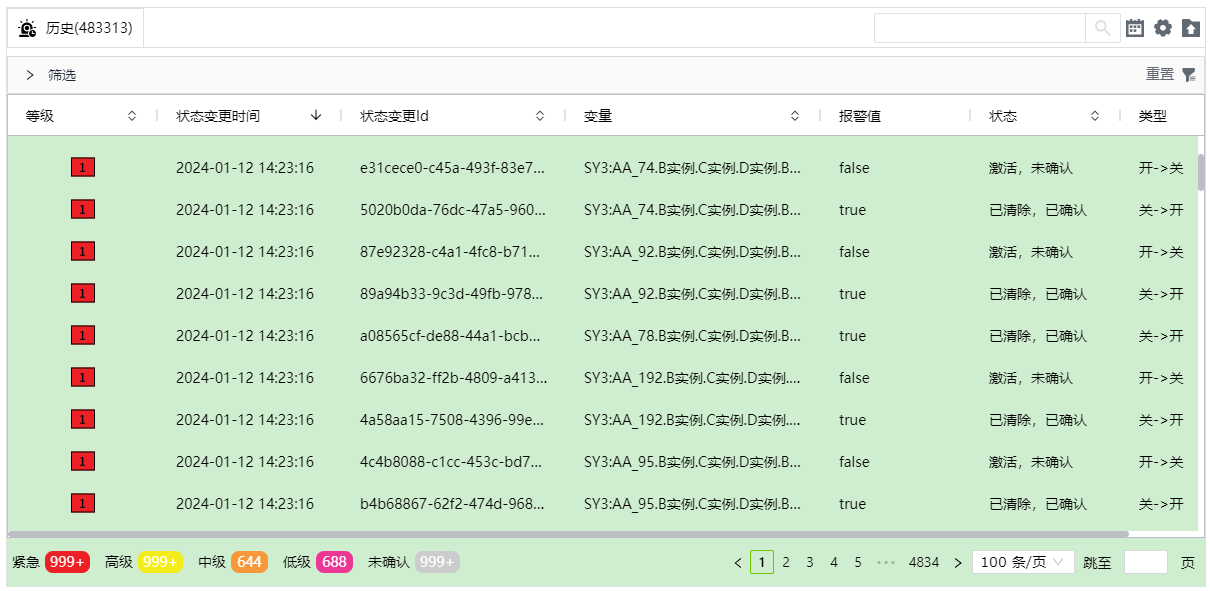Open the 100 条/页 page size dropdown
This screenshot has height=591, width=1210.
coord(1023,562)
